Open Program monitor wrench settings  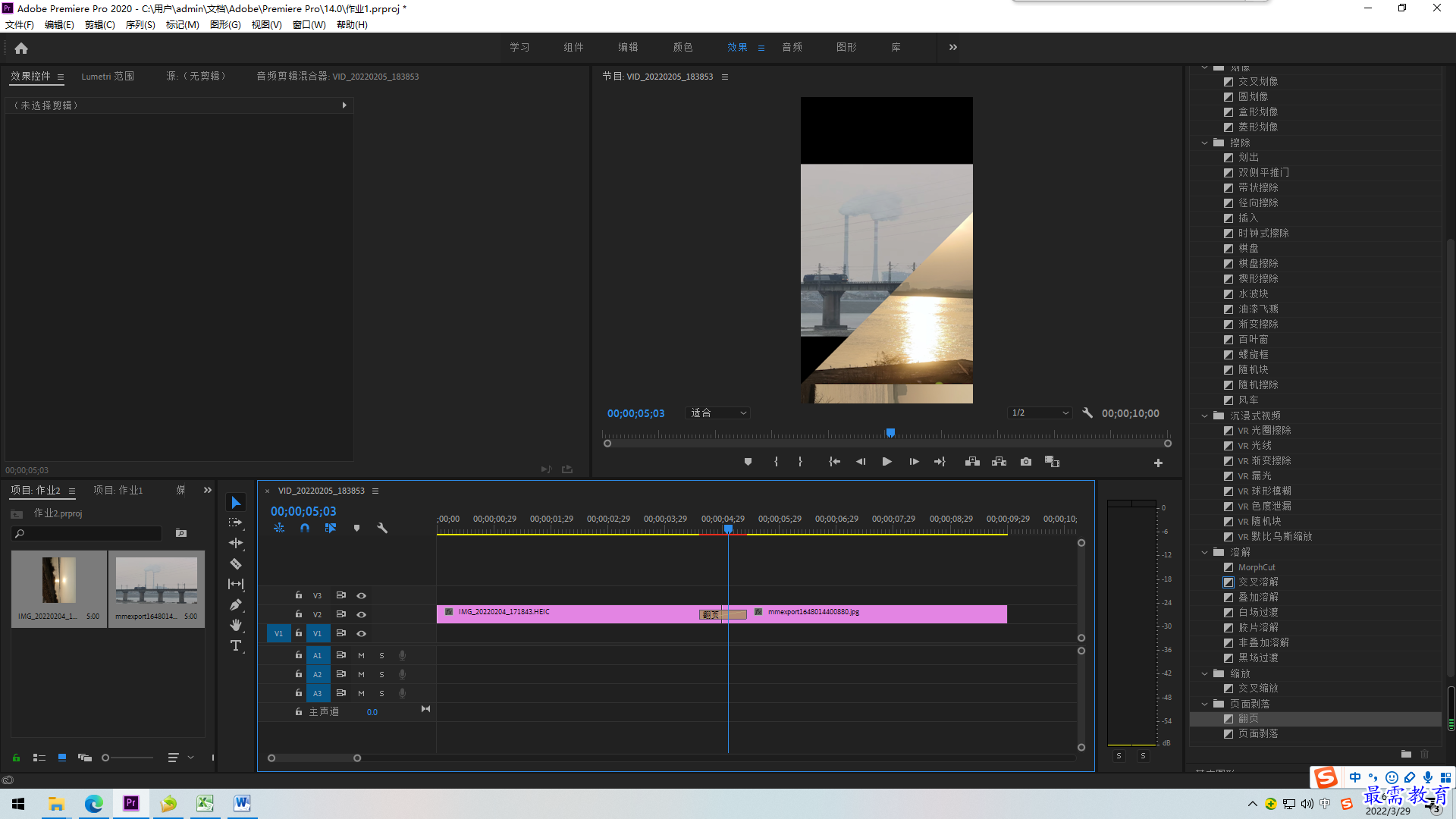point(1087,413)
